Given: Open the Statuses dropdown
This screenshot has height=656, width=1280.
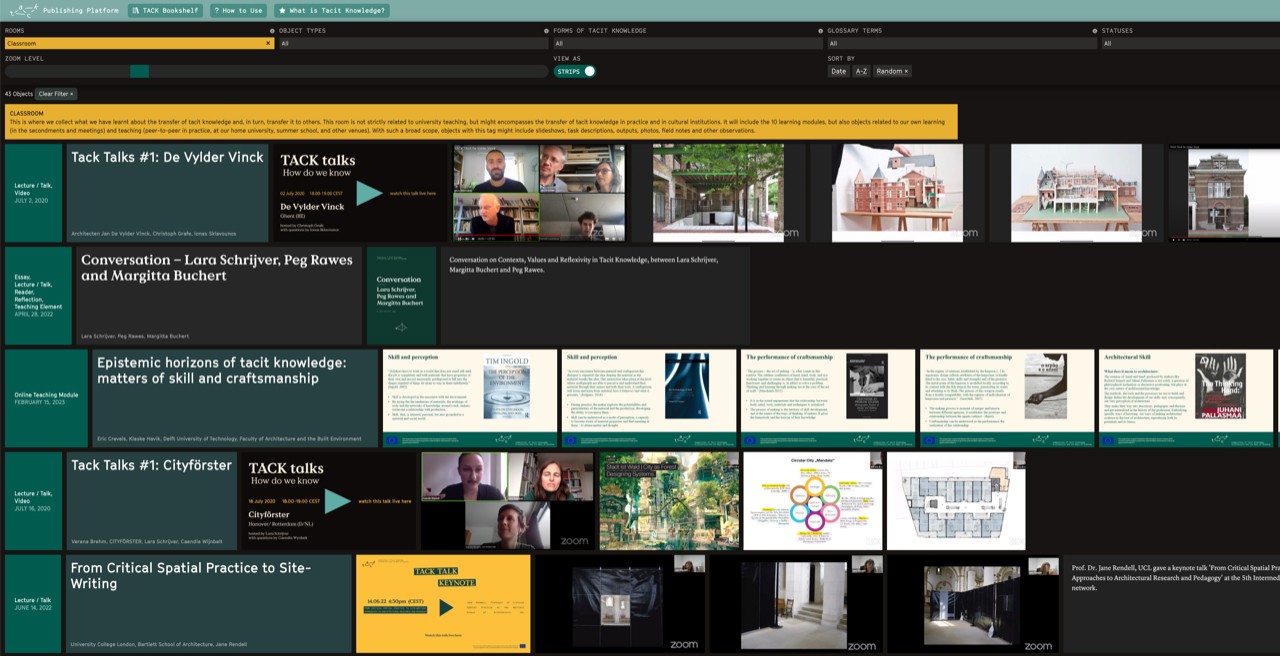Looking at the screenshot, I should pos(1190,44).
